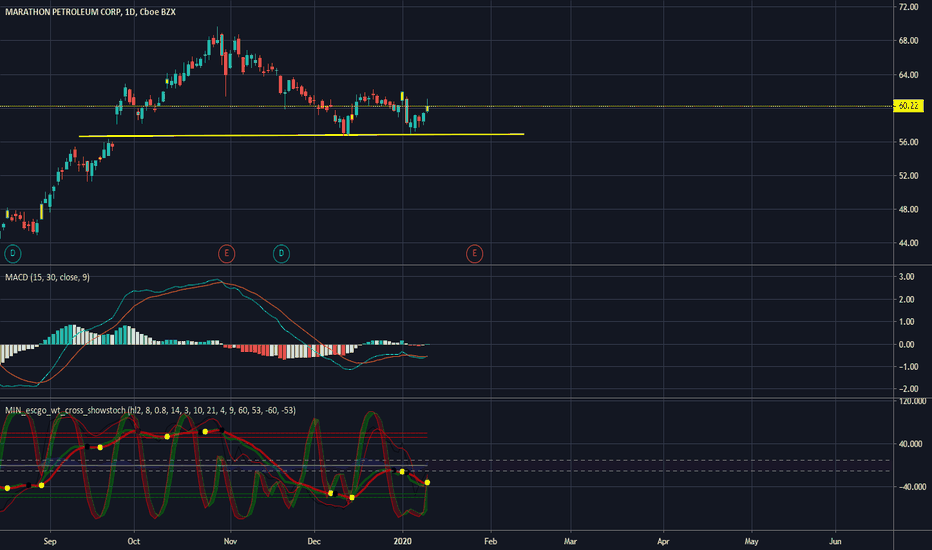
Task: Open the MACD (15, 30, close, 9) indicator legend
Action: (x=48, y=277)
